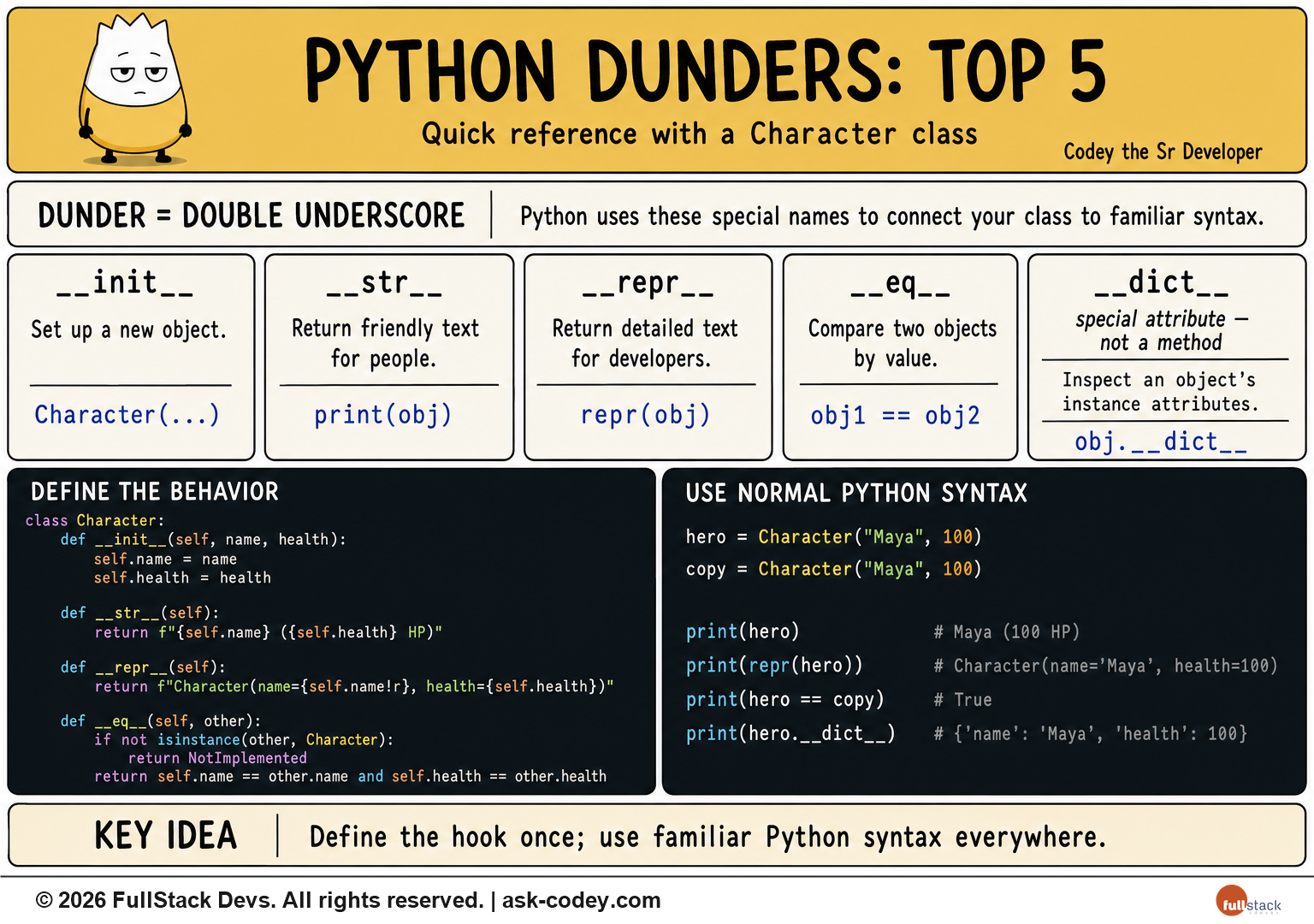Click the 'def __eq__(self, other):' line

[x=161, y=721]
